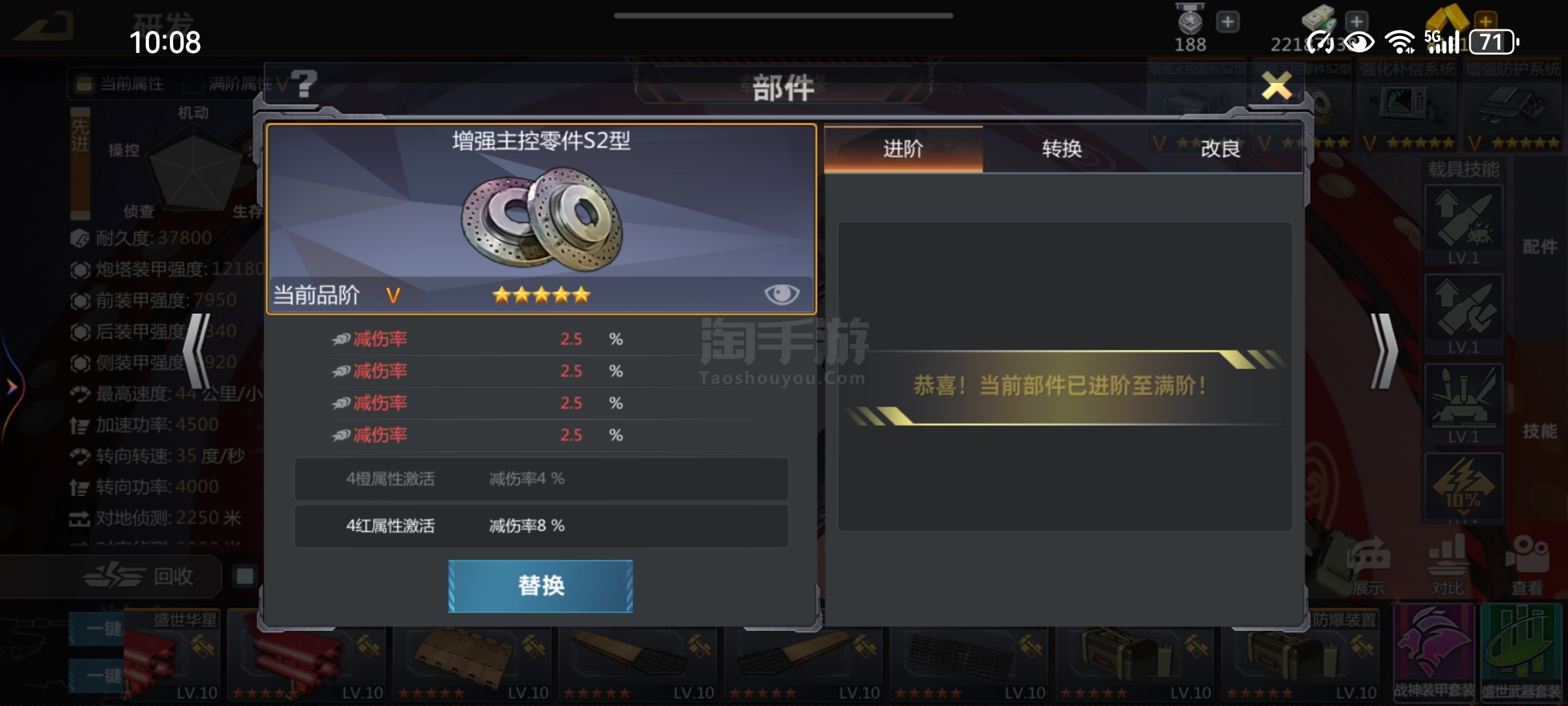The image size is (1568, 706).
Task: Open the 战神装甲套装 set icon
Action: tap(1433, 652)
